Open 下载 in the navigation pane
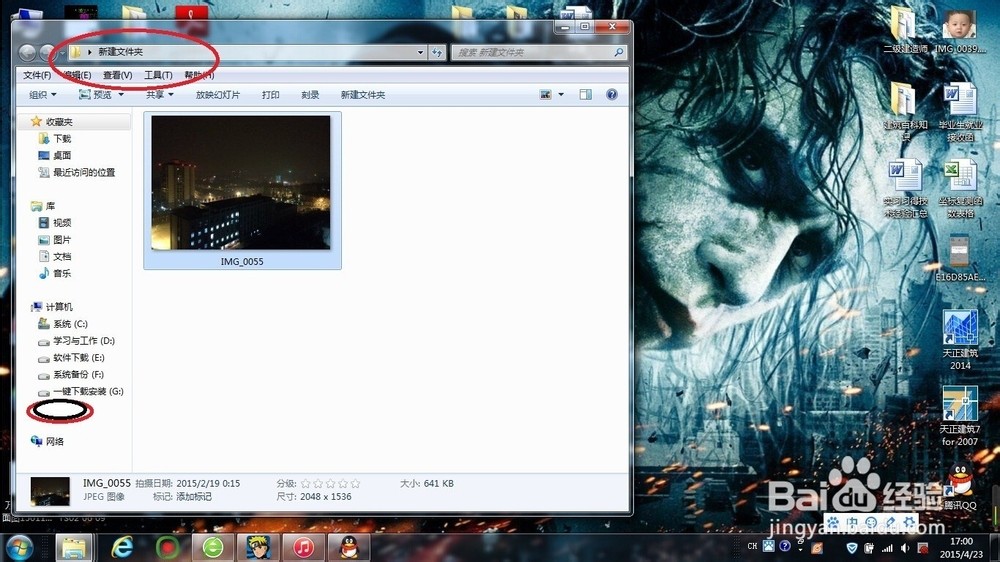The image size is (1000, 562). (61, 138)
